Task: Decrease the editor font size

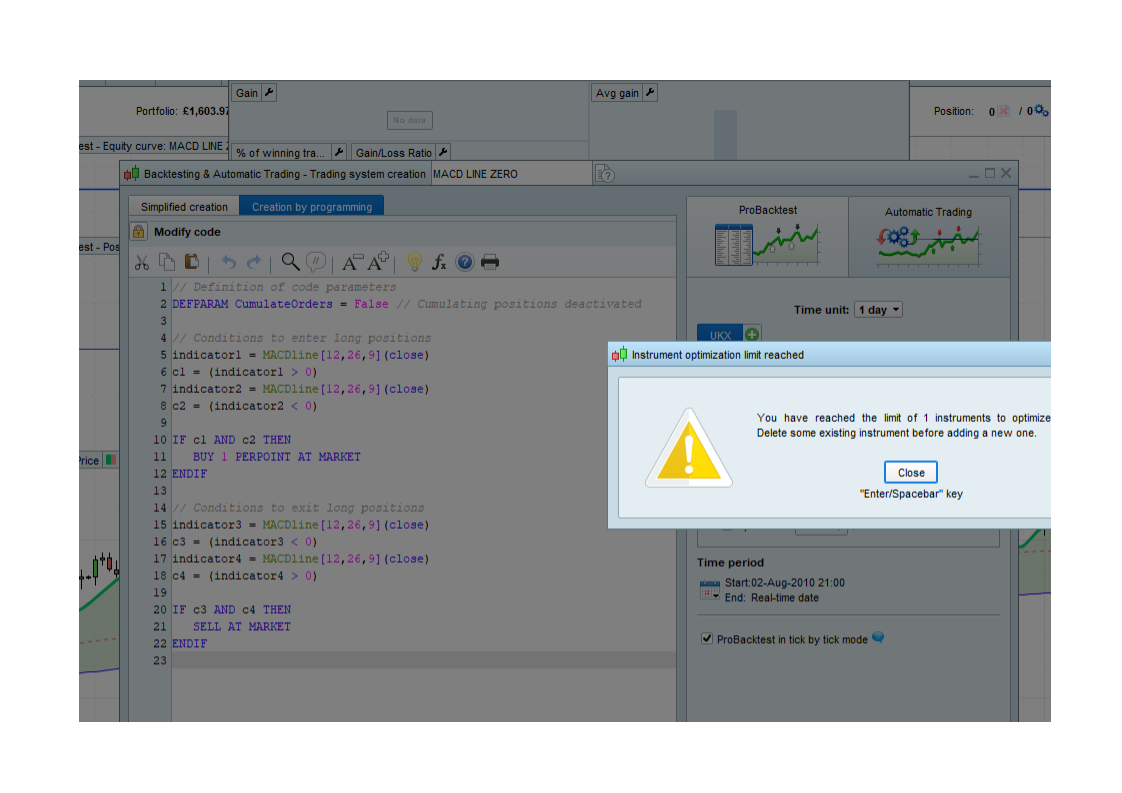Action: (x=351, y=263)
